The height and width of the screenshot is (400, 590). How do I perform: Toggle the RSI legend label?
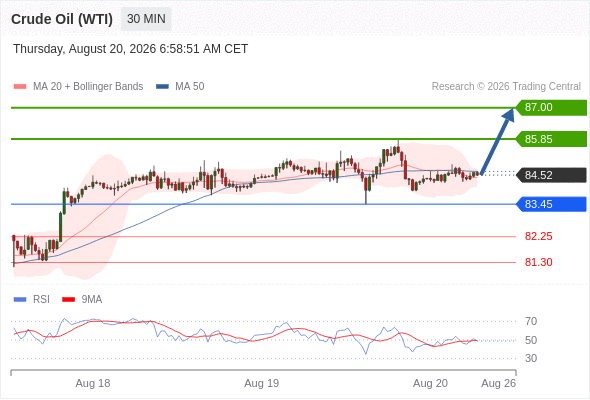(41, 300)
